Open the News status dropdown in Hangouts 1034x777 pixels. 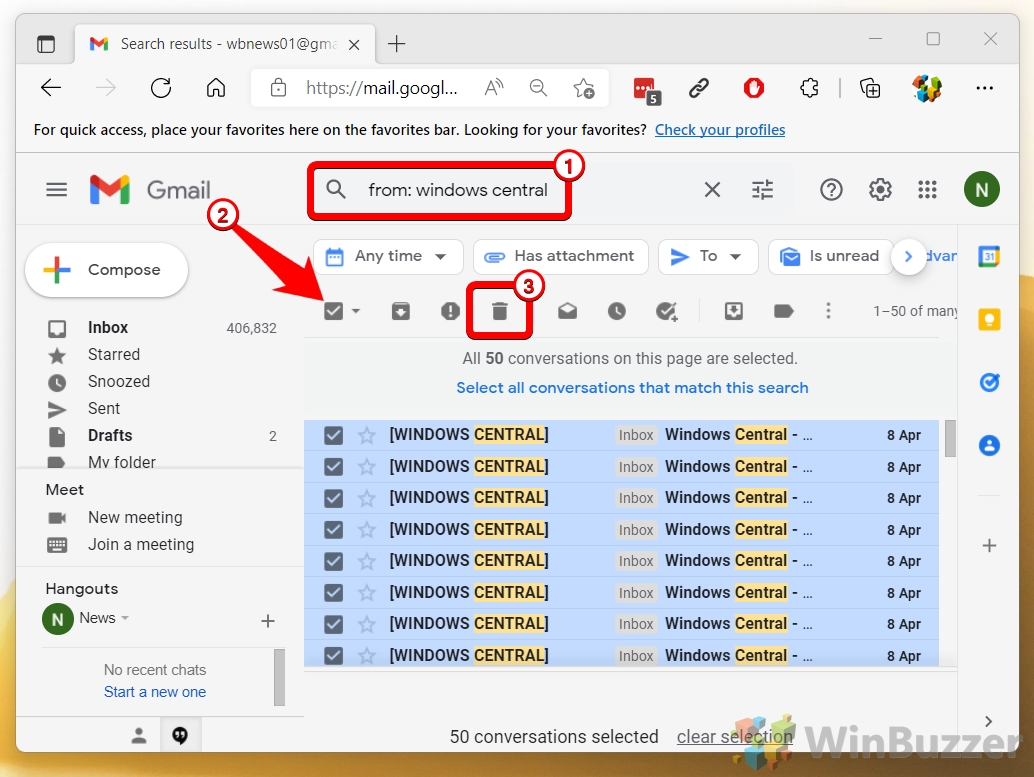[x=125, y=618]
